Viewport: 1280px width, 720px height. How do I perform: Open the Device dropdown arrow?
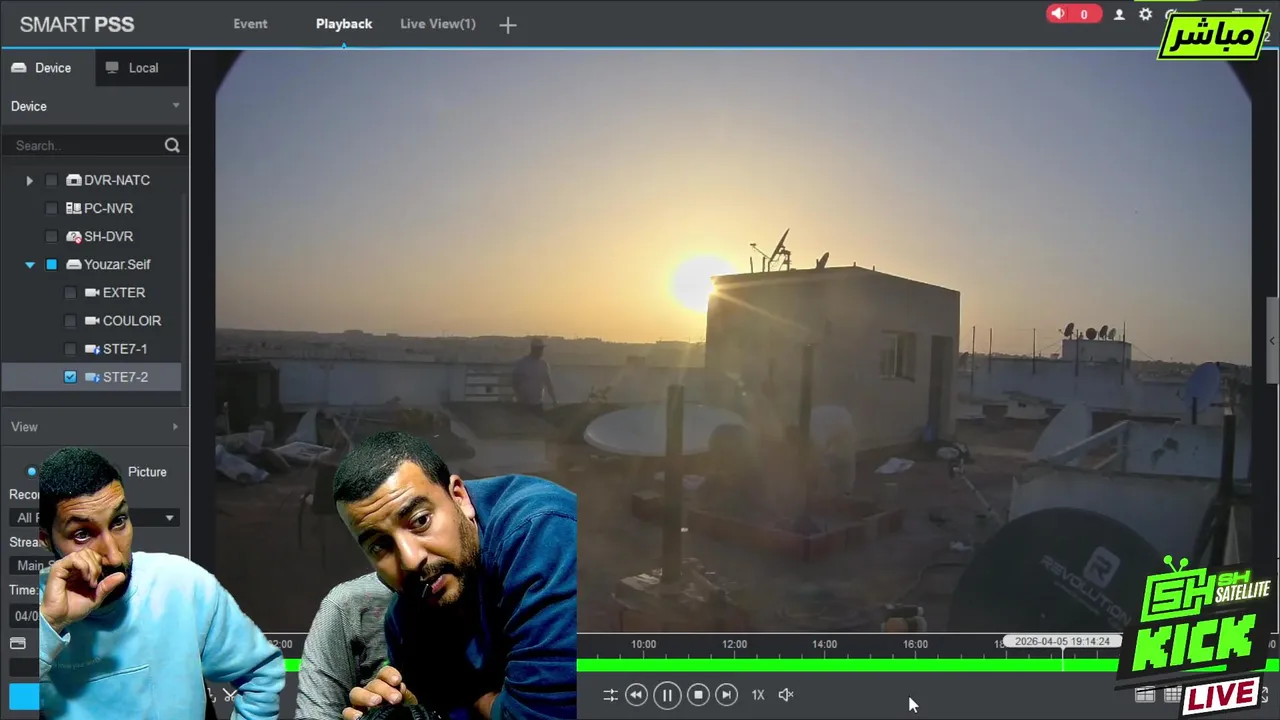tap(176, 106)
